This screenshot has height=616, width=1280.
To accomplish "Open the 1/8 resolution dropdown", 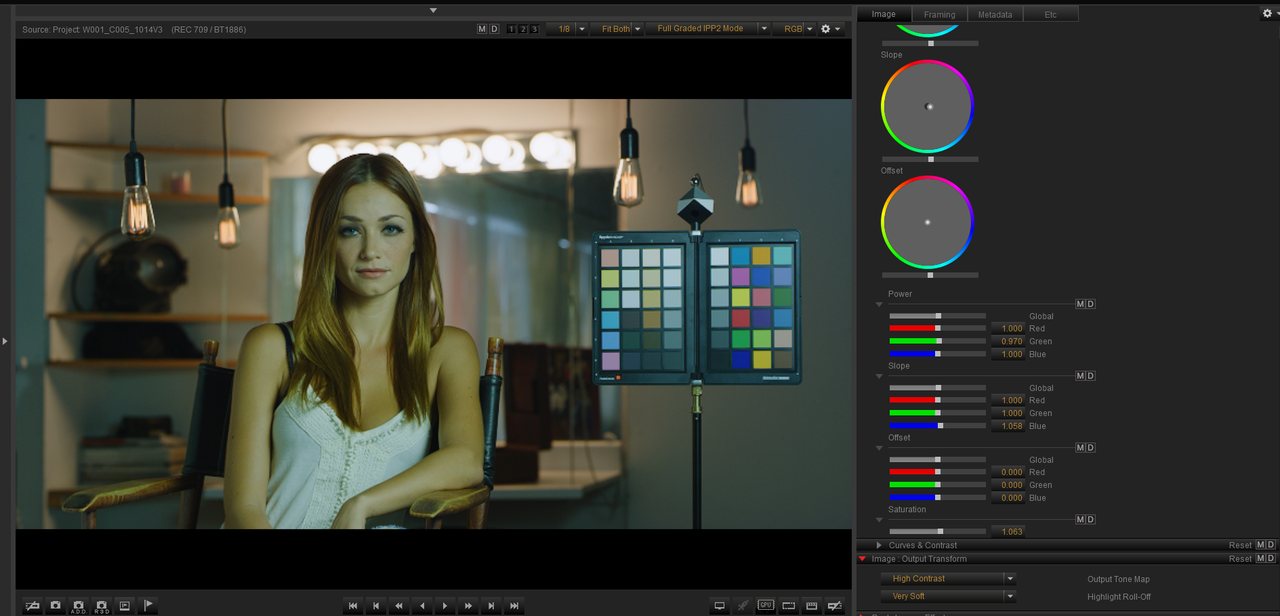I will coord(567,29).
